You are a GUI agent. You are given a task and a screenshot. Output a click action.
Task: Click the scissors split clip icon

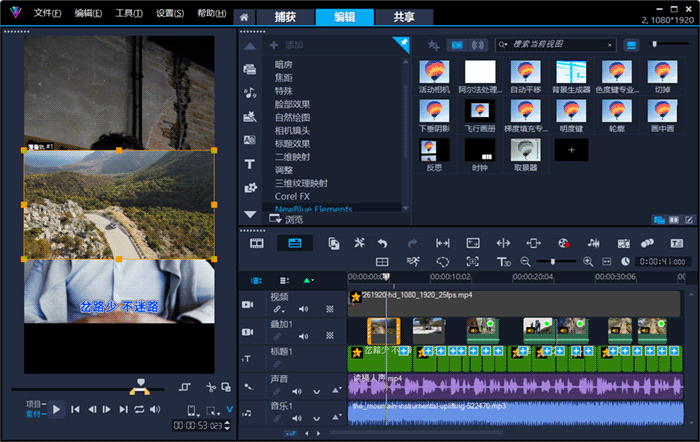211,387
